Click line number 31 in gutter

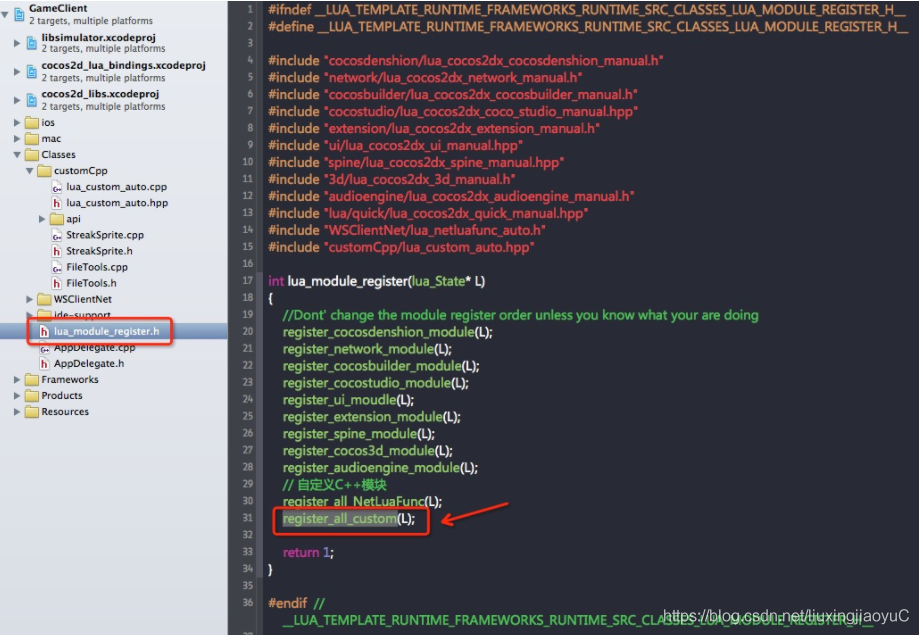pyautogui.click(x=247, y=518)
